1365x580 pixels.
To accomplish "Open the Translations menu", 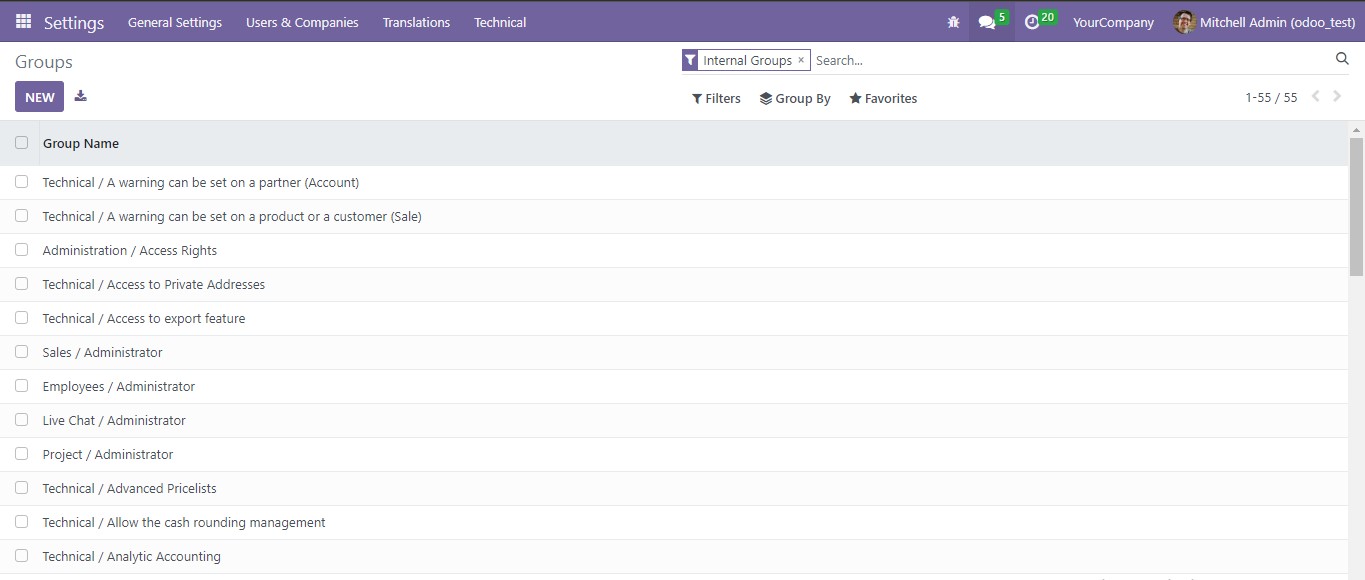I will pyautogui.click(x=416, y=22).
